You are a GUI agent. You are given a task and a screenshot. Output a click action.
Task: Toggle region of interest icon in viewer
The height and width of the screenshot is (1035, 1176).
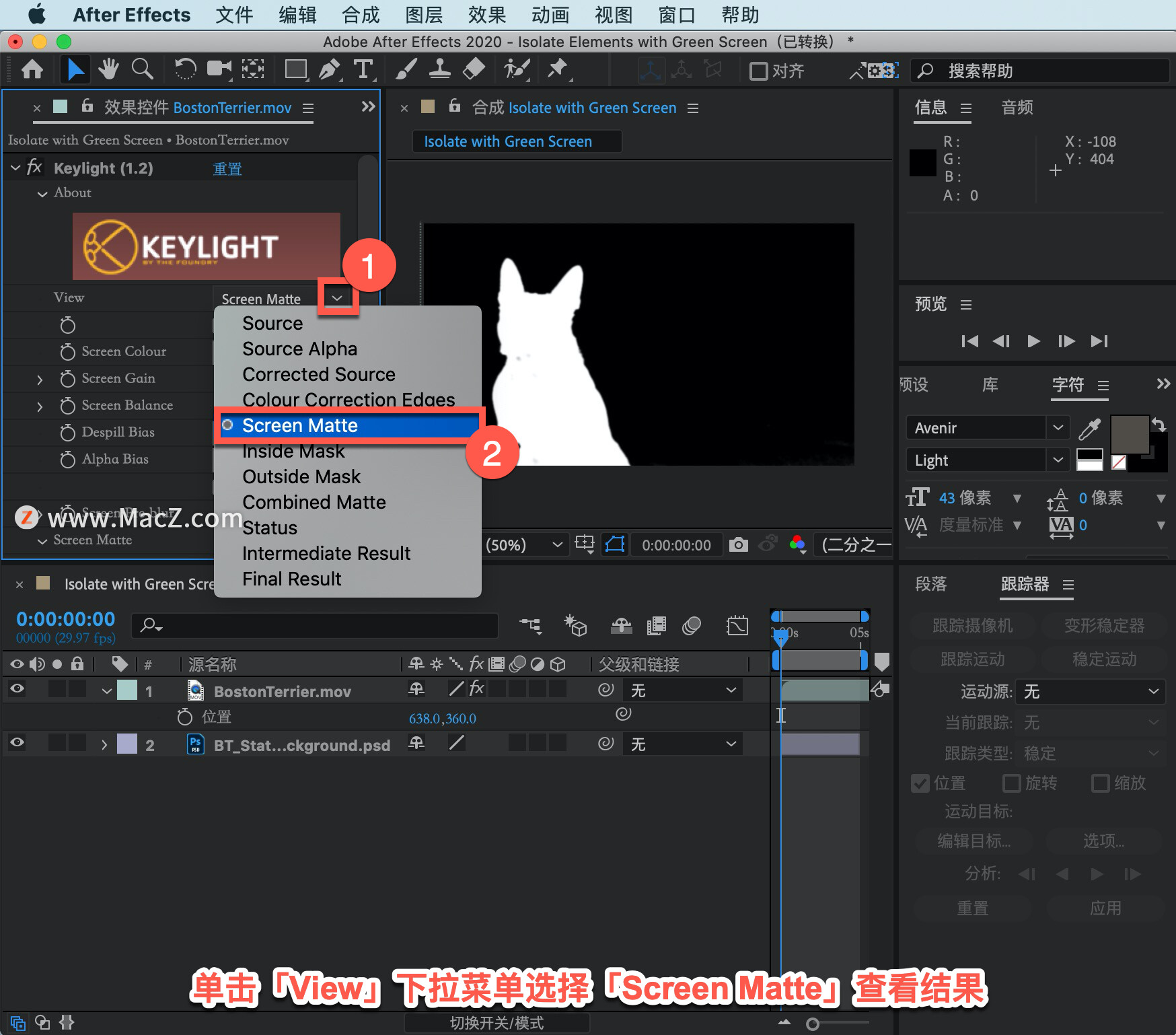[x=584, y=544]
